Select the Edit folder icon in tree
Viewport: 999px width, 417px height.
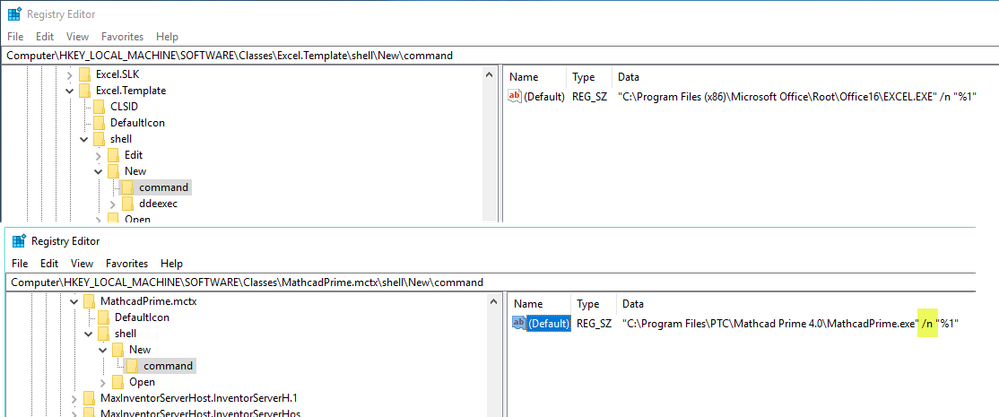(x=113, y=155)
